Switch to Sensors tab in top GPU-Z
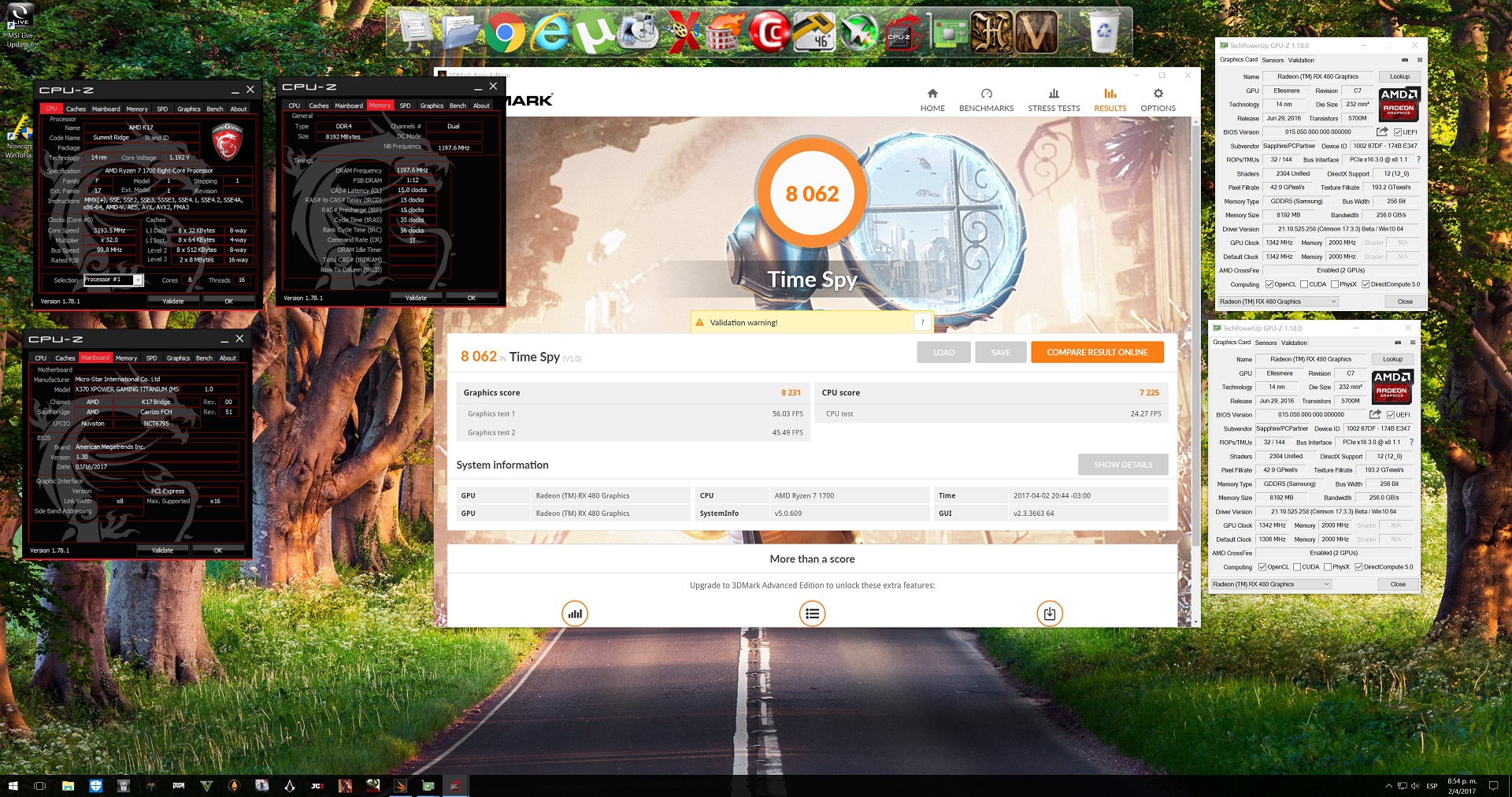This screenshot has height=797, width=1512. [1273, 60]
